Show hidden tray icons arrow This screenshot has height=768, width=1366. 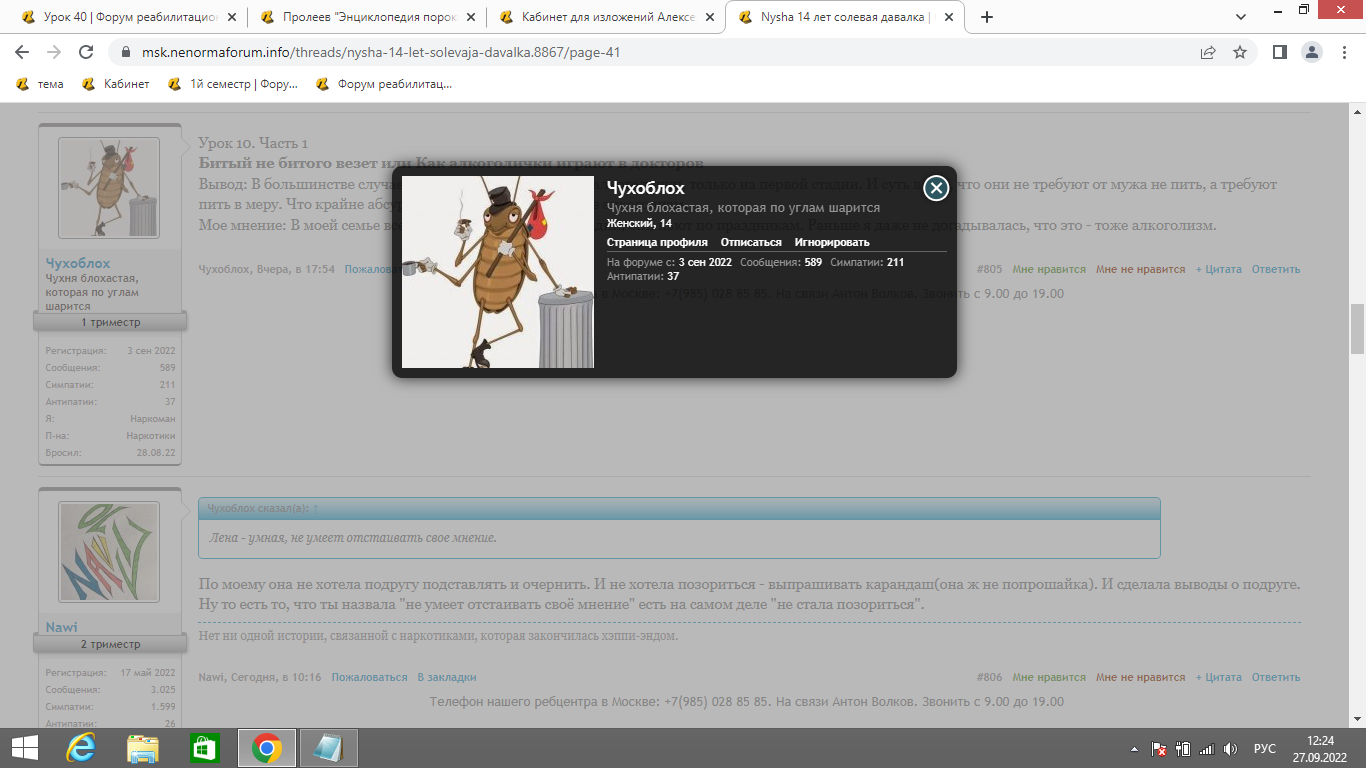tap(1134, 748)
